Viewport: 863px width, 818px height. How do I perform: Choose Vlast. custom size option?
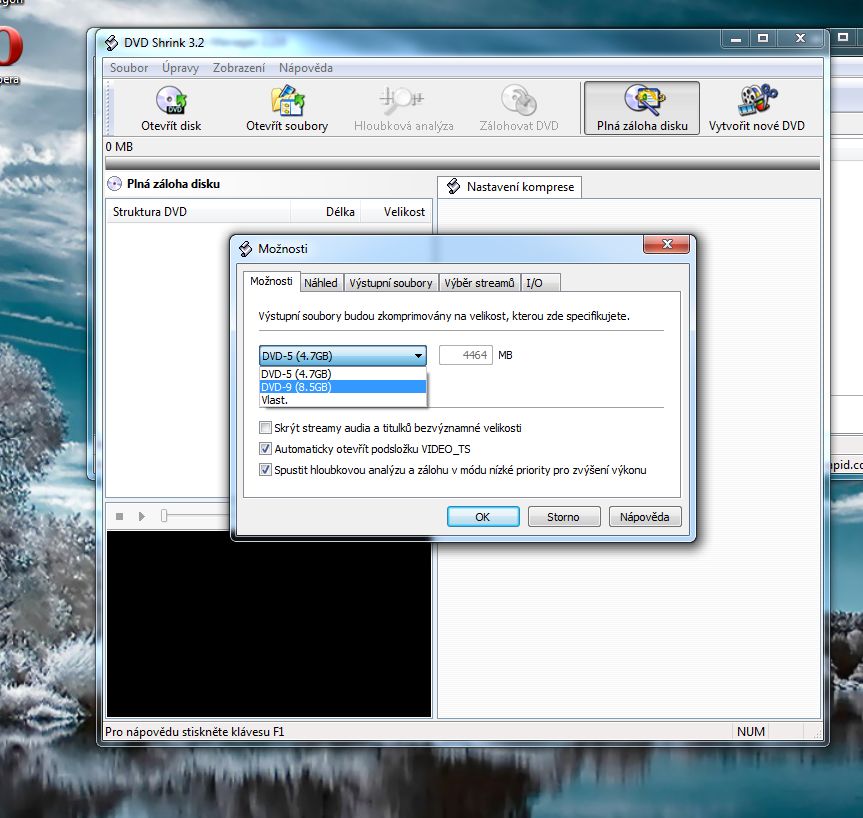[342, 400]
